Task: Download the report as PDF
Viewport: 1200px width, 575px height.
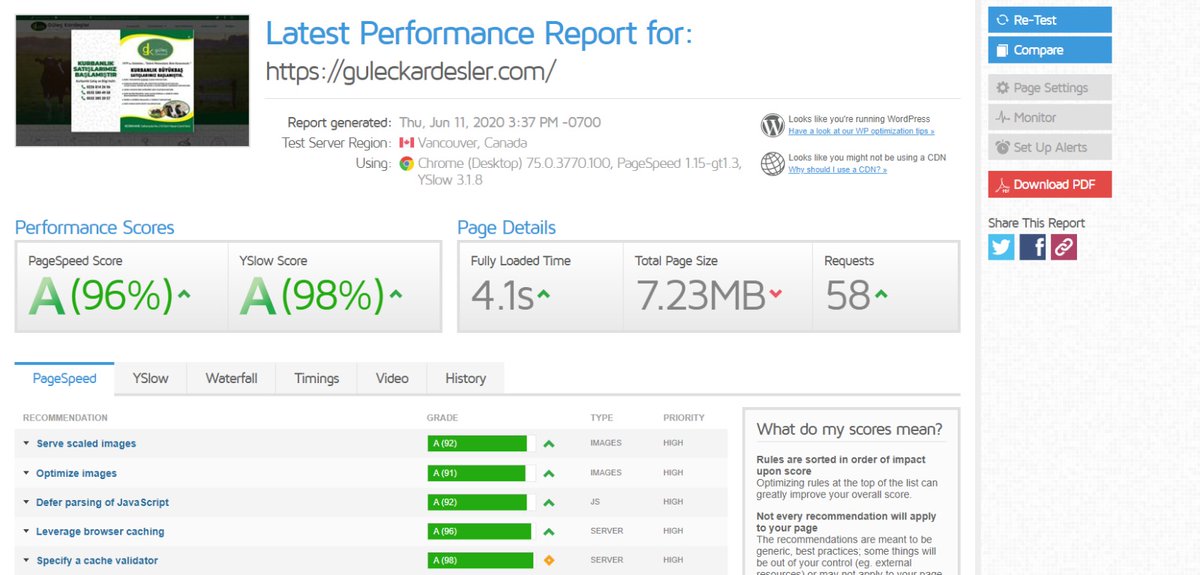Action: coord(1050,184)
